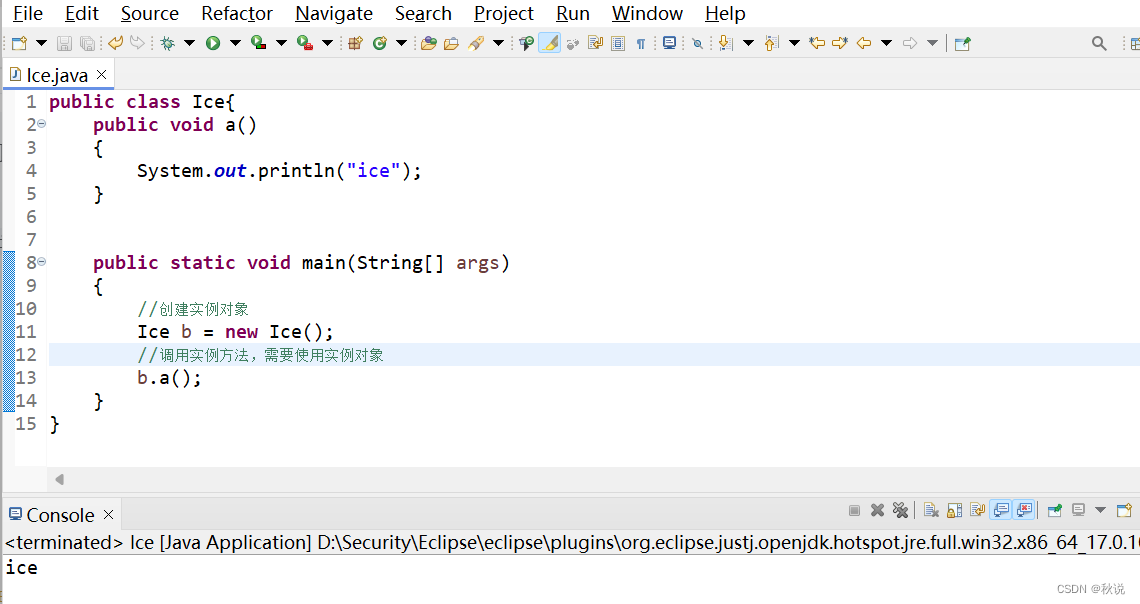1140x604 pixels.
Task: Expand the New Java Class dropdown arrow
Action: point(401,44)
